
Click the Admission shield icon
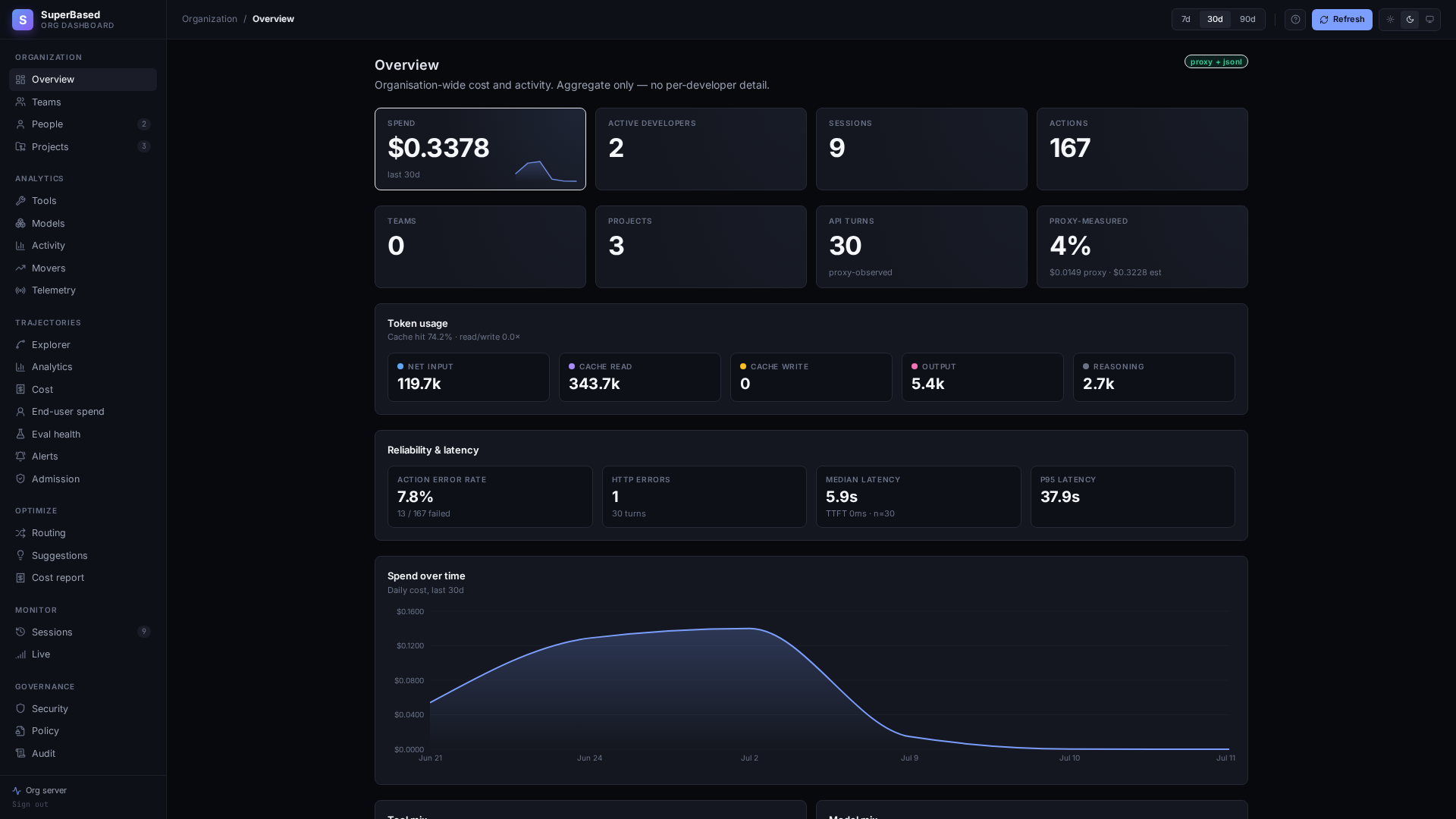point(20,479)
